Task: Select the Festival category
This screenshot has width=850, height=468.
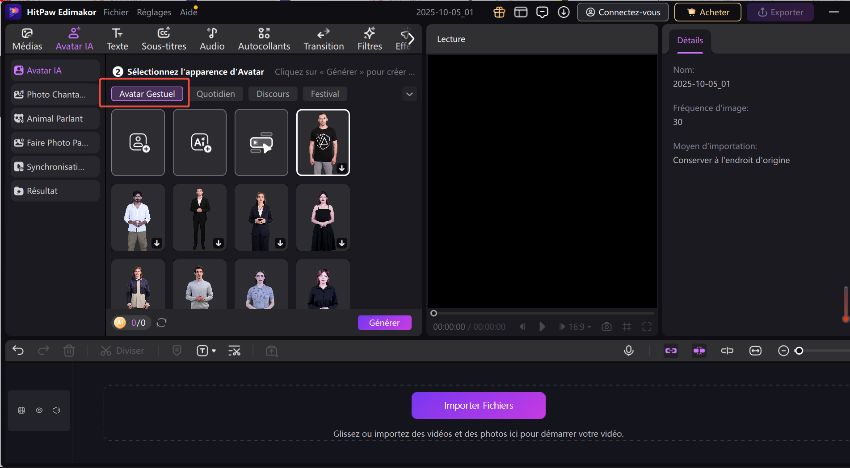Action: pos(325,94)
